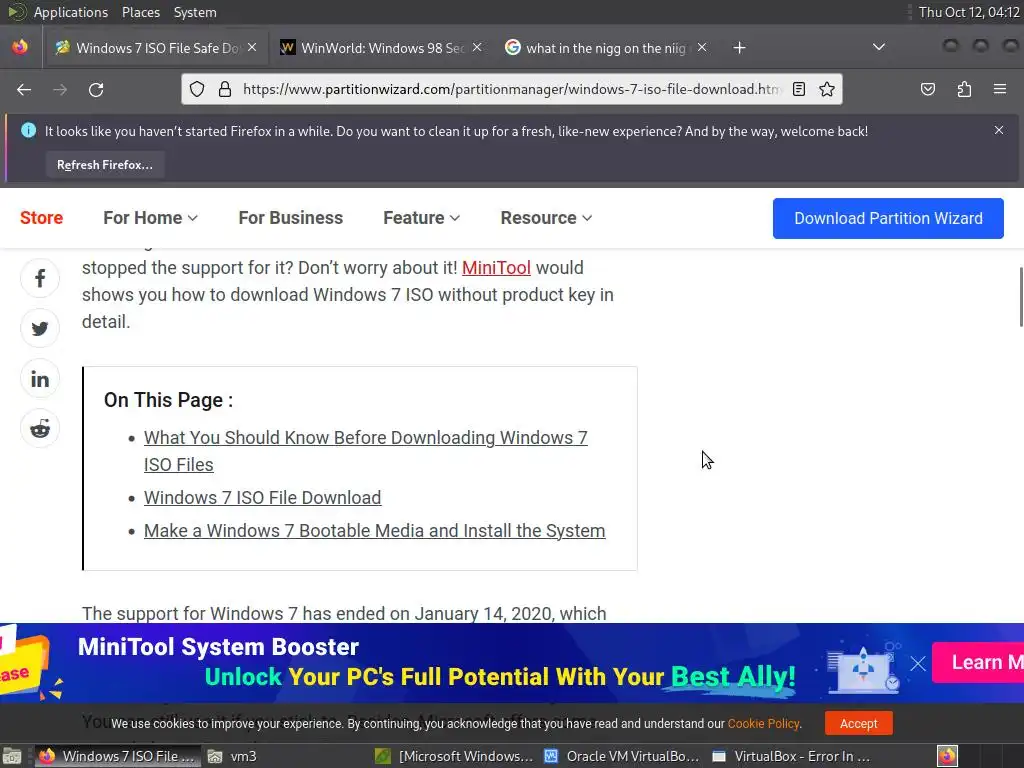Viewport: 1024px width, 768px height.
Task: Click the Refresh Firefox button
Action: [x=104, y=165]
